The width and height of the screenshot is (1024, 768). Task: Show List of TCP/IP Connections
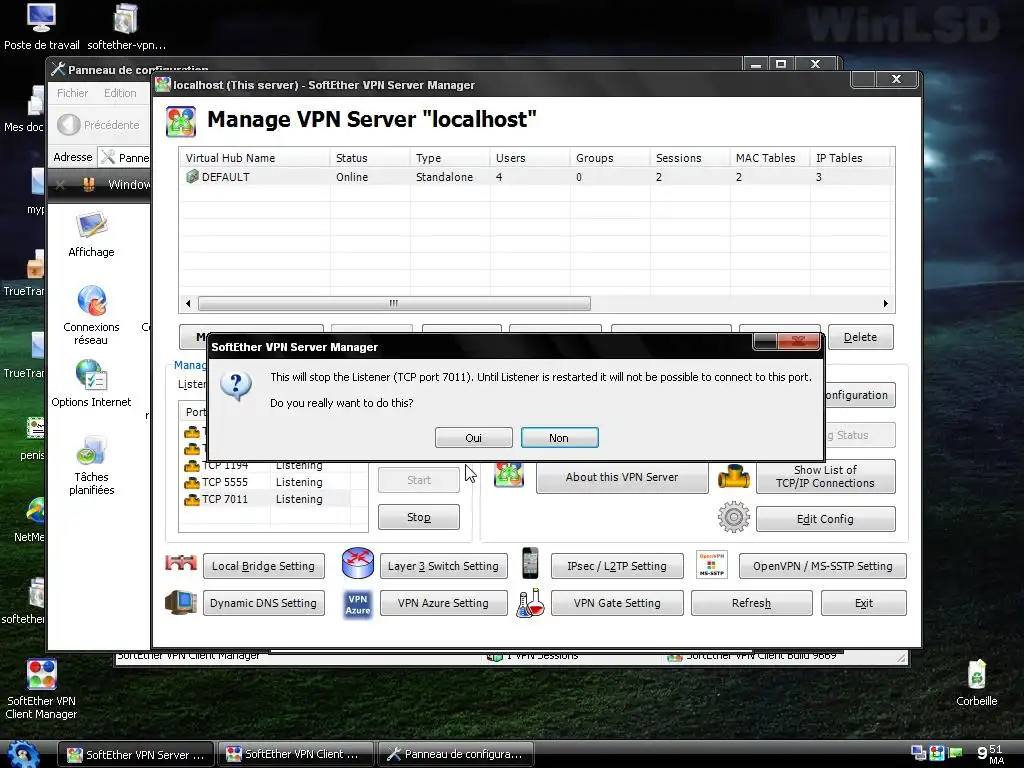[x=825, y=477]
